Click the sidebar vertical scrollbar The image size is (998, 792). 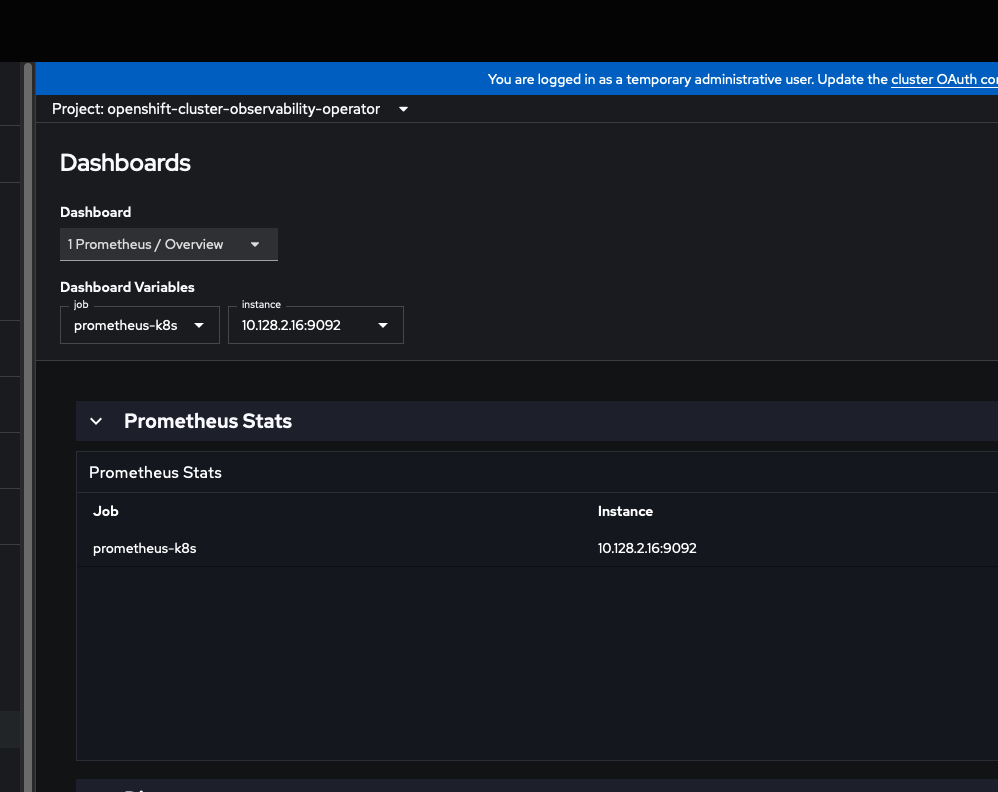(28, 427)
